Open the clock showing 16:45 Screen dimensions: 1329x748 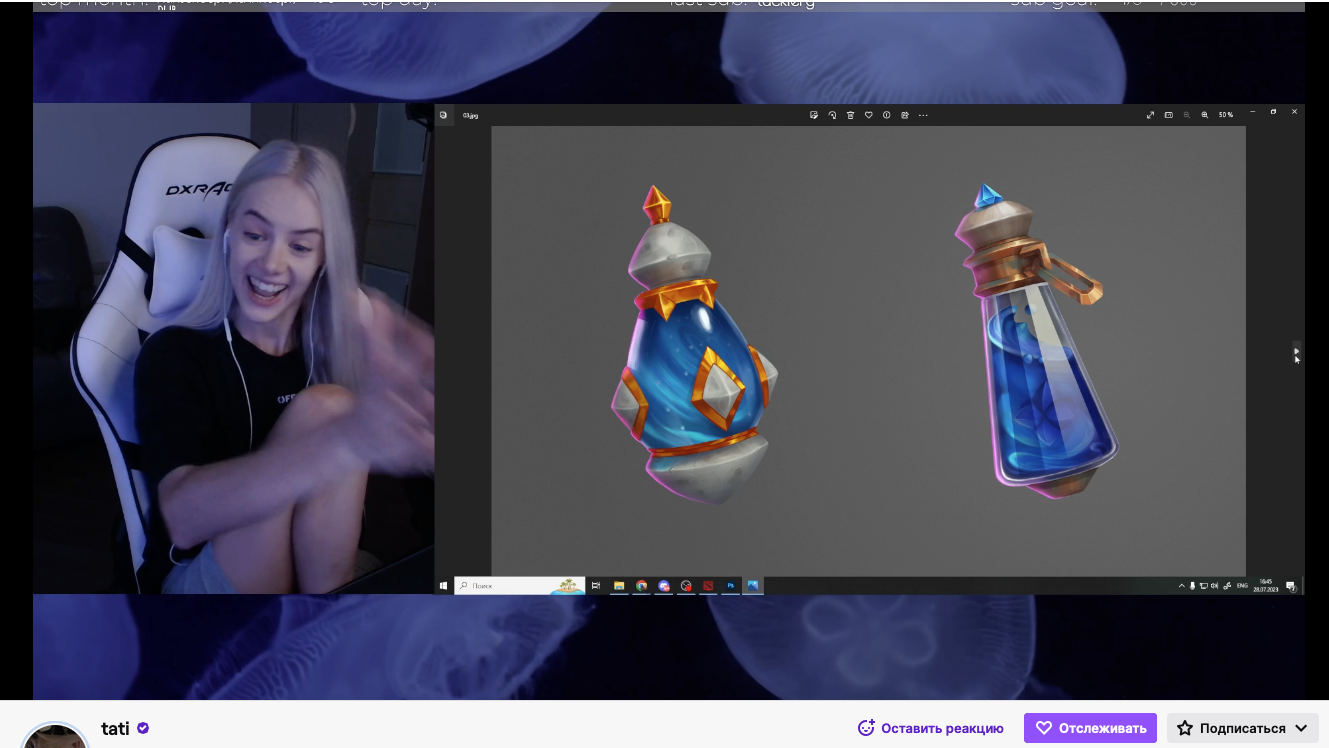point(1265,585)
